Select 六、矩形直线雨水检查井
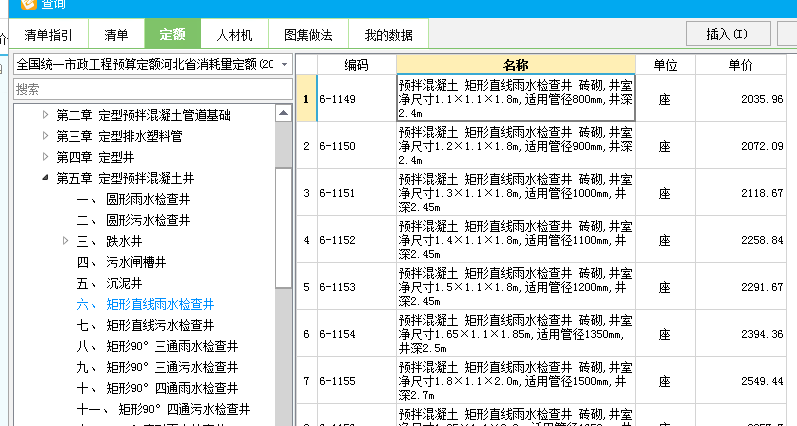 click(145, 305)
